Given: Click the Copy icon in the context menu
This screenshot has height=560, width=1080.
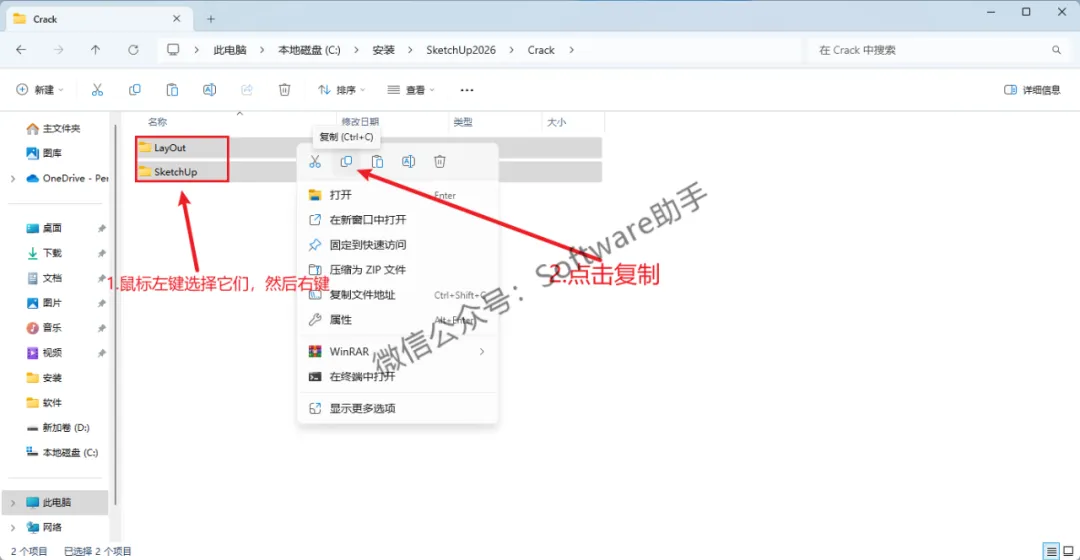Looking at the screenshot, I should pos(346,161).
